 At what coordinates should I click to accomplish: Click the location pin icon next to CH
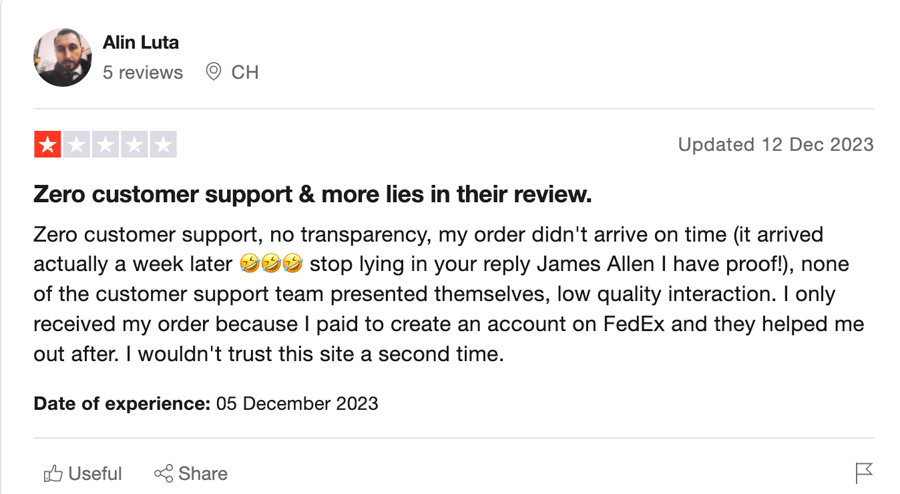coord(214,72)
